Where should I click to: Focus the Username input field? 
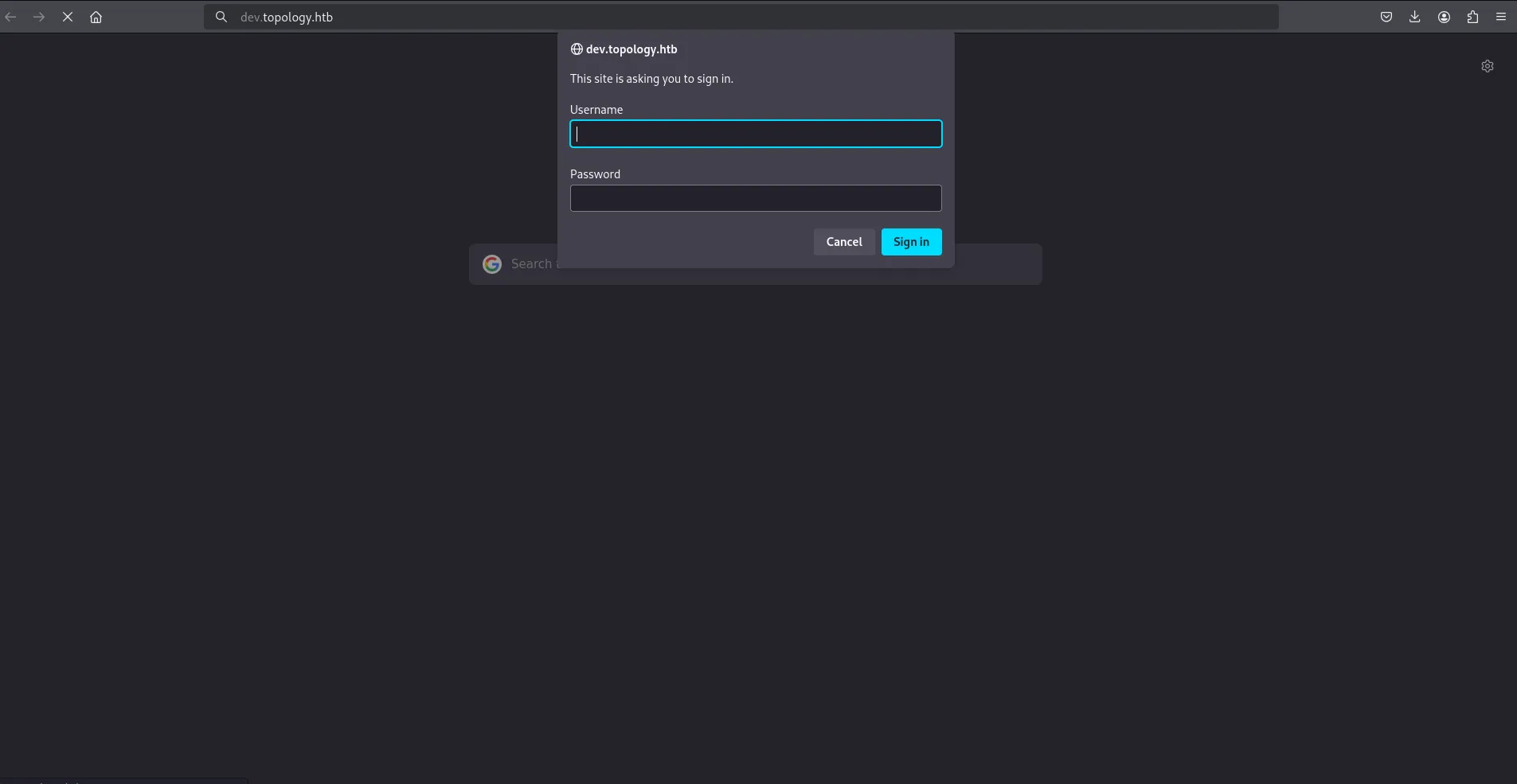point(755,134)
